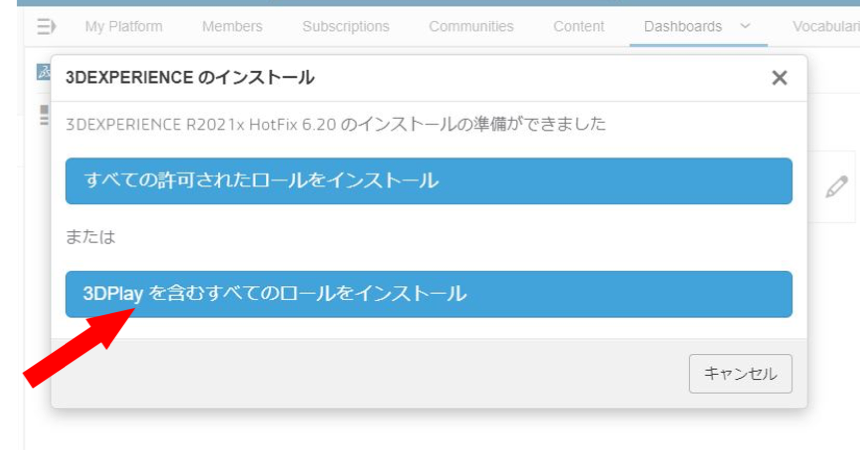
Task: Click the pencil edit icon
Action: coord(836,187)
